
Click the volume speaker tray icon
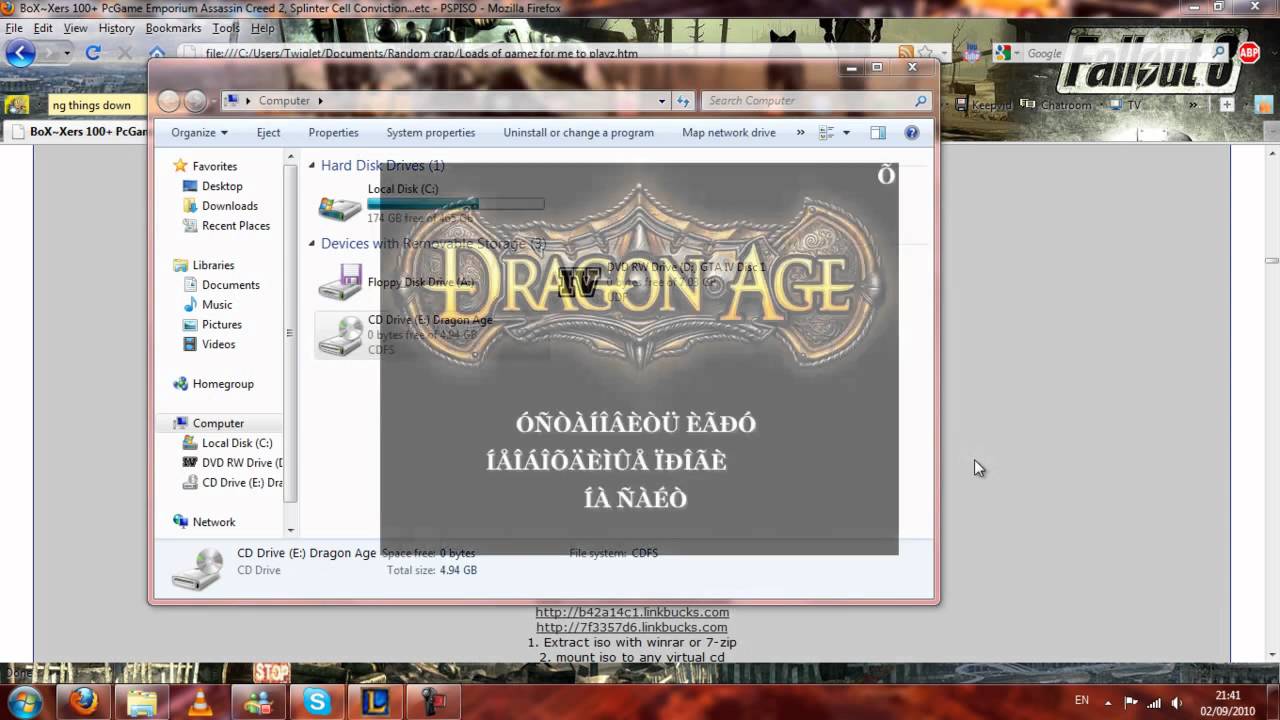click(x=1177, y=702)
